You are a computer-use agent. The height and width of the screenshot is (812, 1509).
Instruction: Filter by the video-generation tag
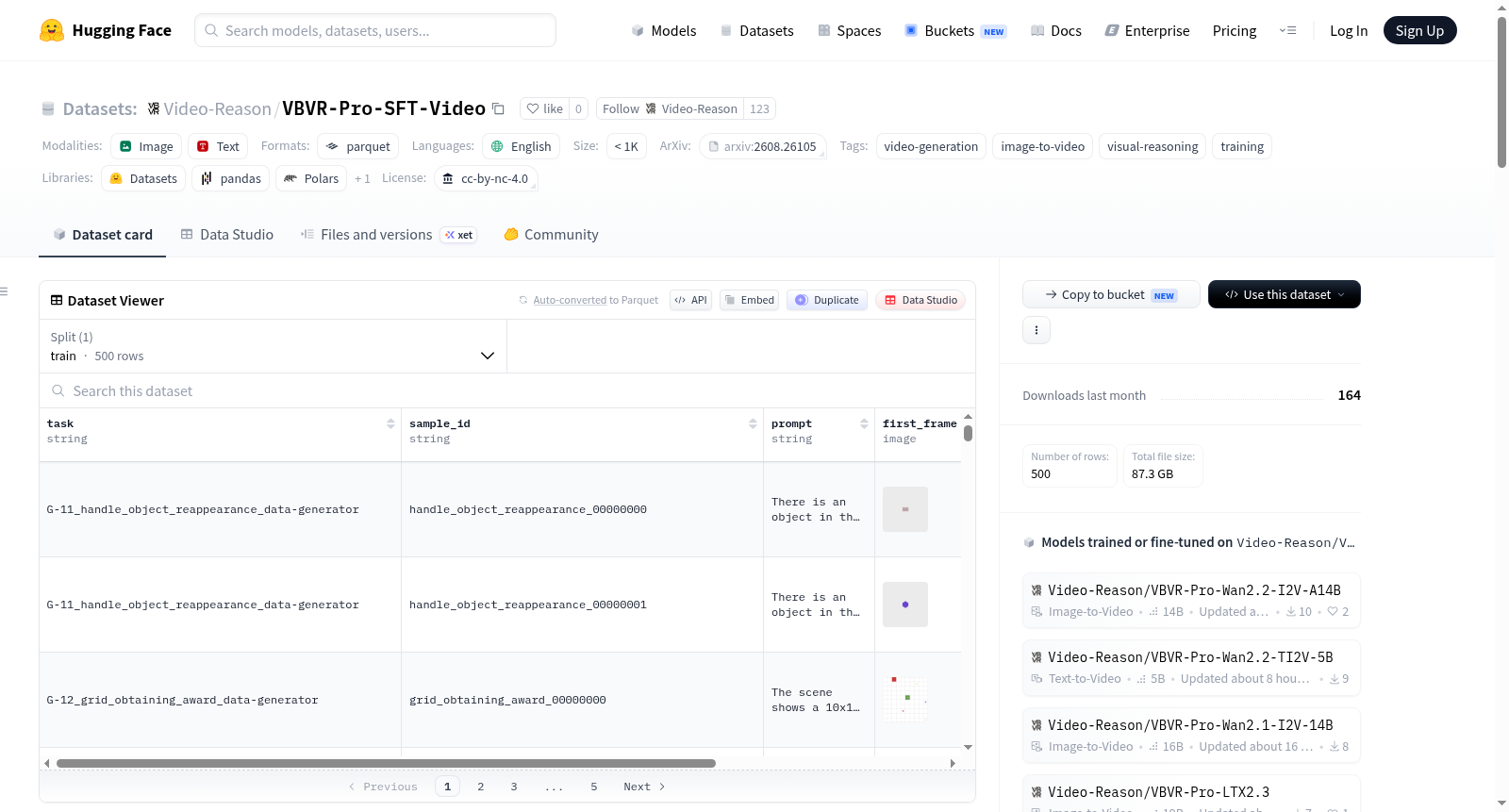pyautogui.click(x=931, y=146)
